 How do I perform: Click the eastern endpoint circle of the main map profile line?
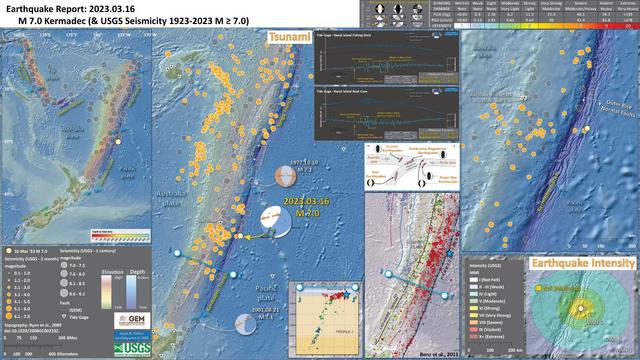[x=233, y=275]
